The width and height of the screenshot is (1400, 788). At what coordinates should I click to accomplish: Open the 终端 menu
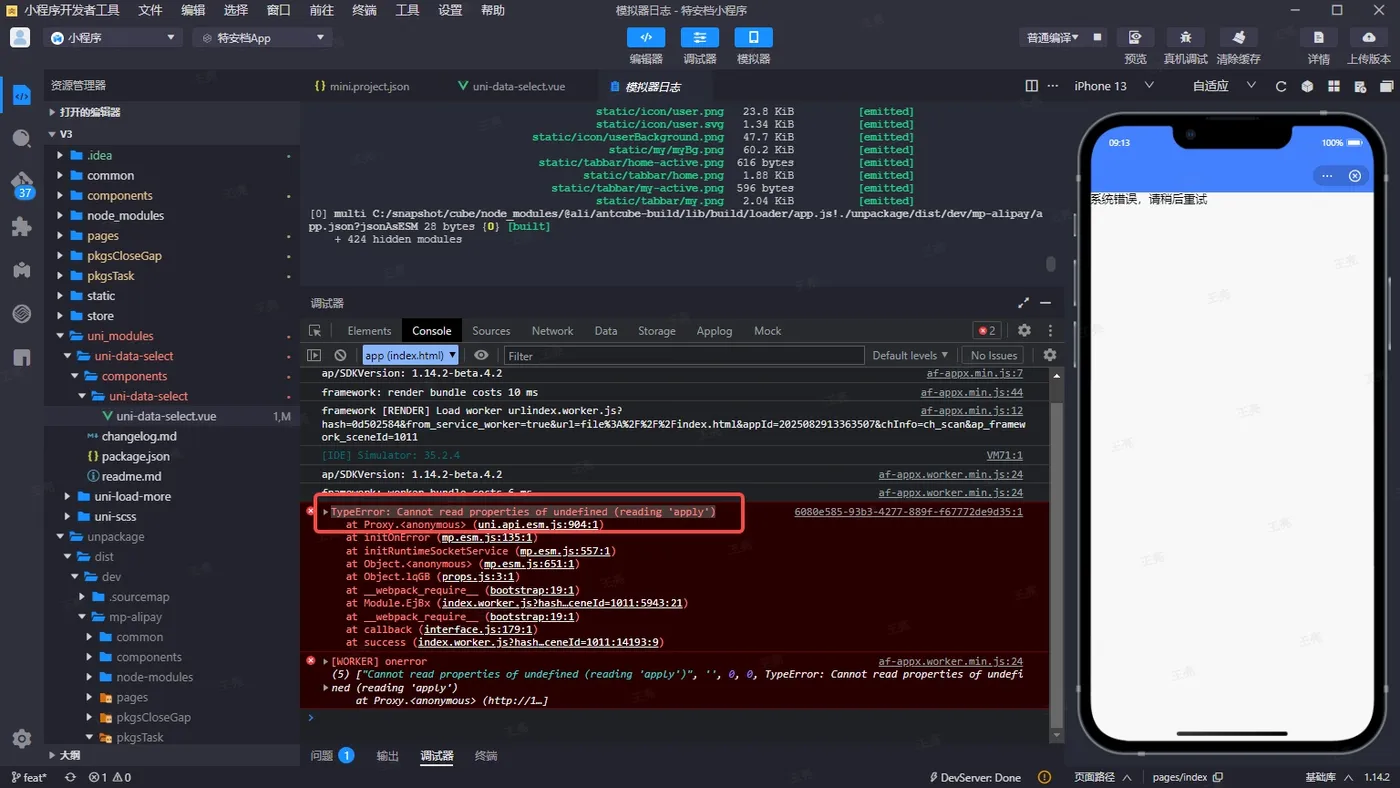364,10
